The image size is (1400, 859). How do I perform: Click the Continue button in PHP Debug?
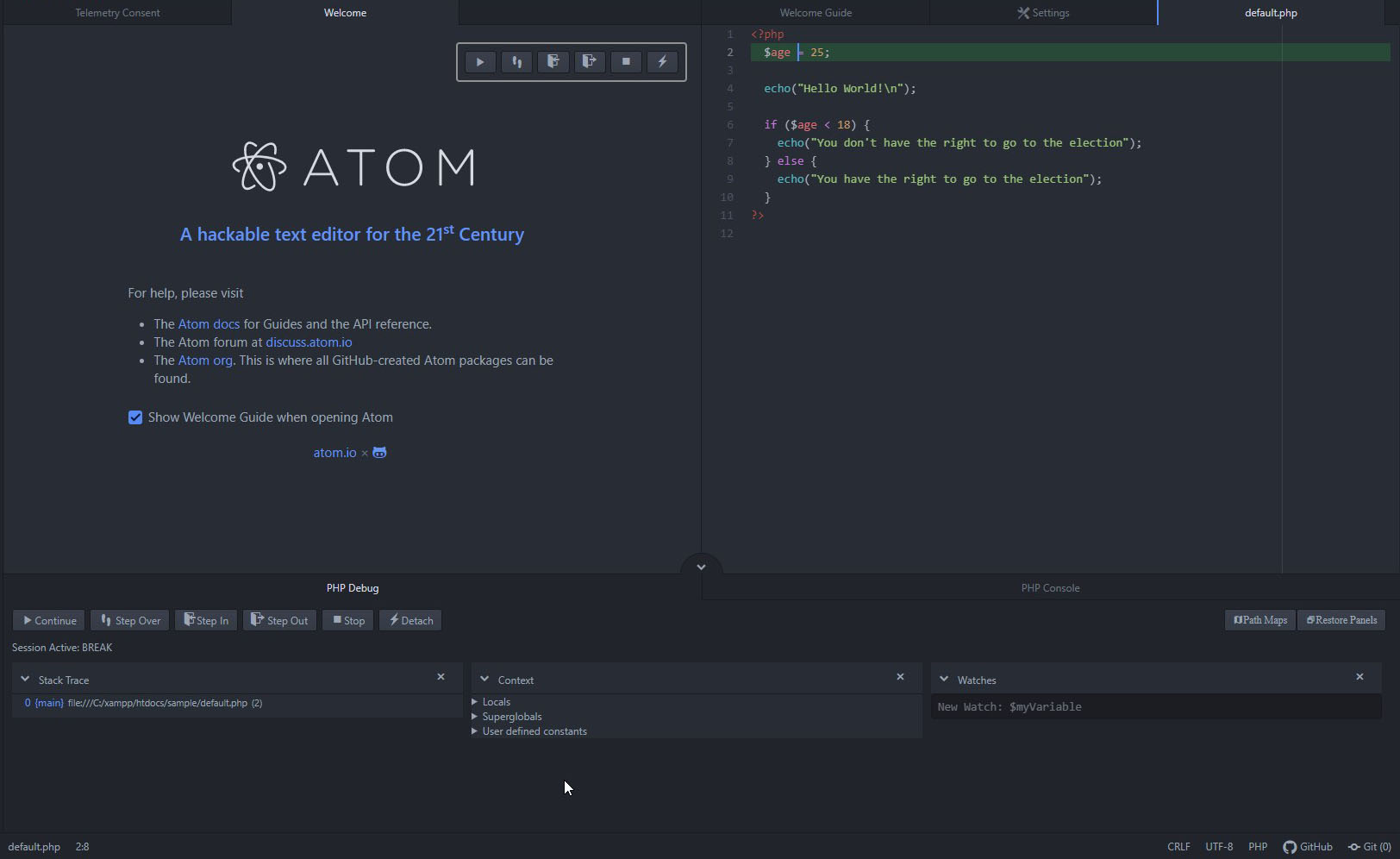[49, 621]
